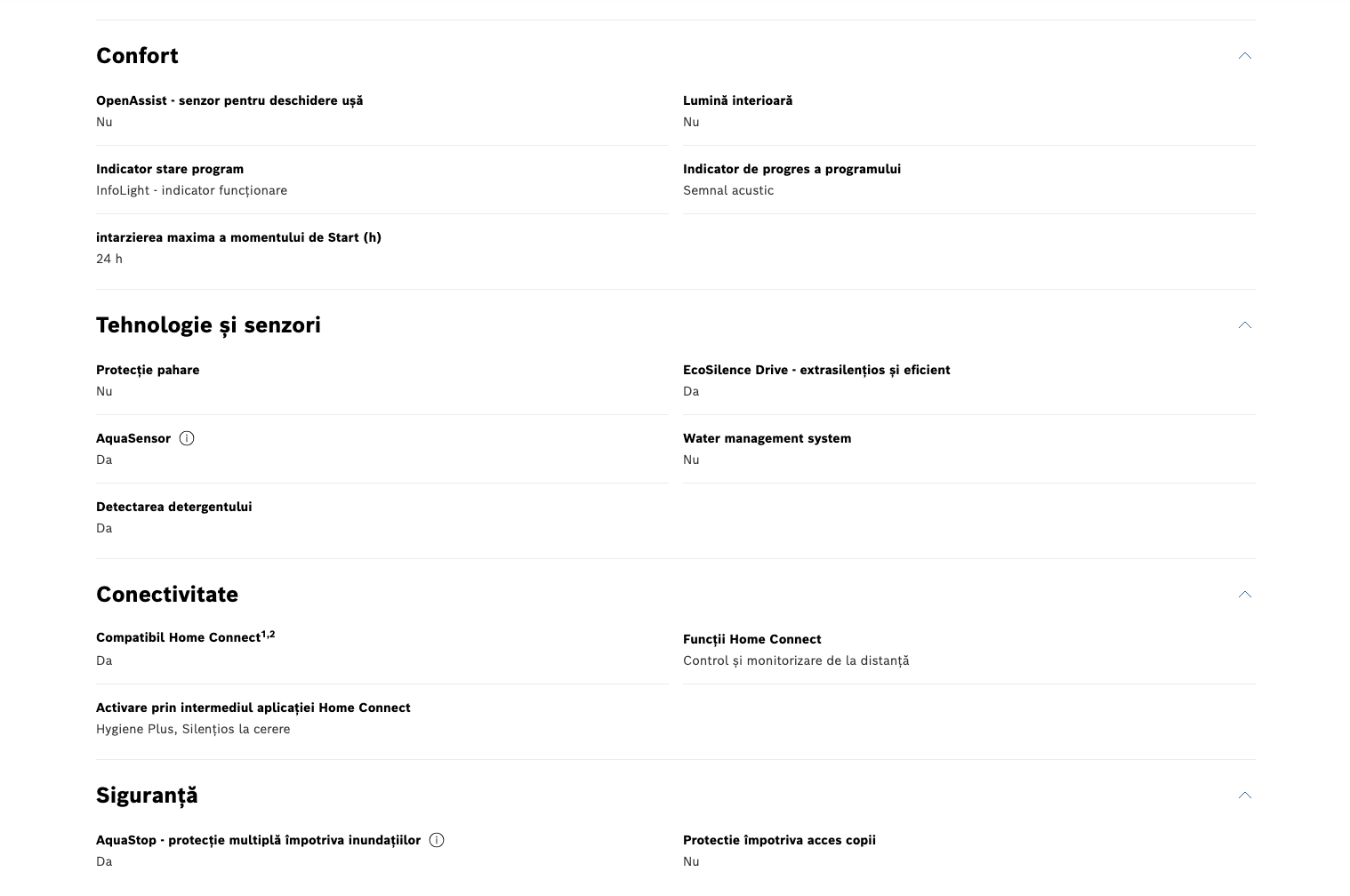Click the Confort section heading
The width and height of the screenshot is (1350, 896).
[137, 56]
